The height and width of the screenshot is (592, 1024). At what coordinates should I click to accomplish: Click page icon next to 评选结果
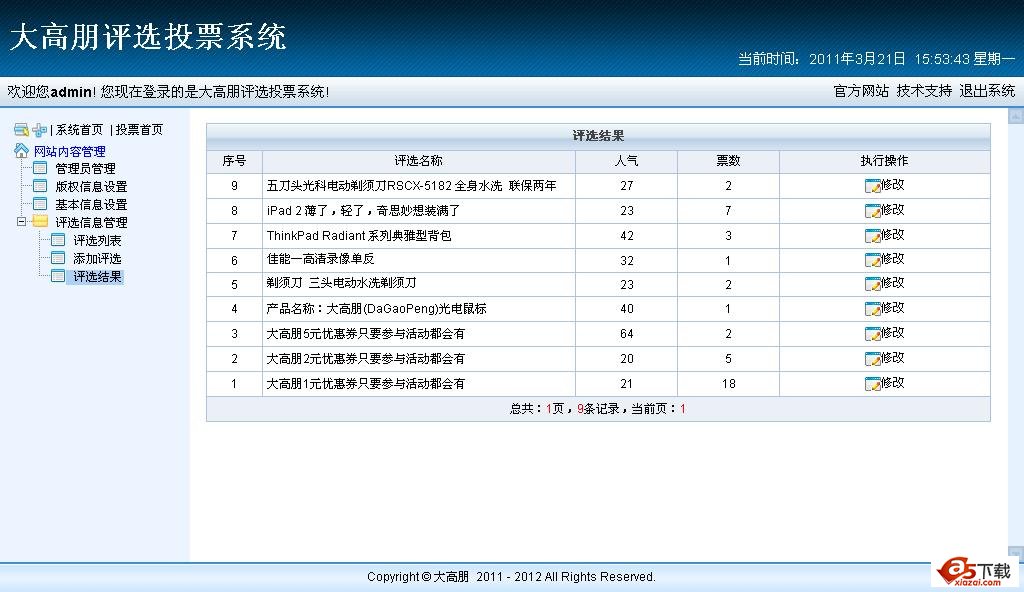coord(58,276)
